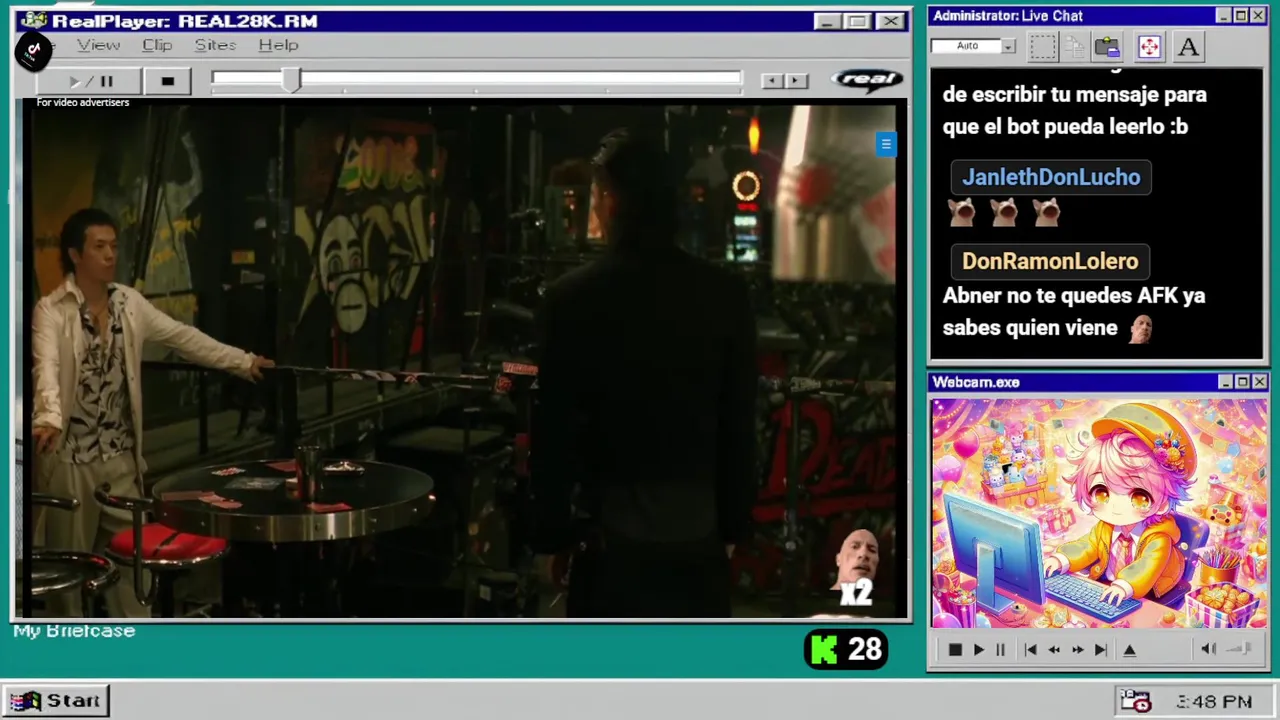Click the 3:48 PM taskbar clock
The width and height of the screenshot is (1280, 720).
click(x=1214, y=702)
